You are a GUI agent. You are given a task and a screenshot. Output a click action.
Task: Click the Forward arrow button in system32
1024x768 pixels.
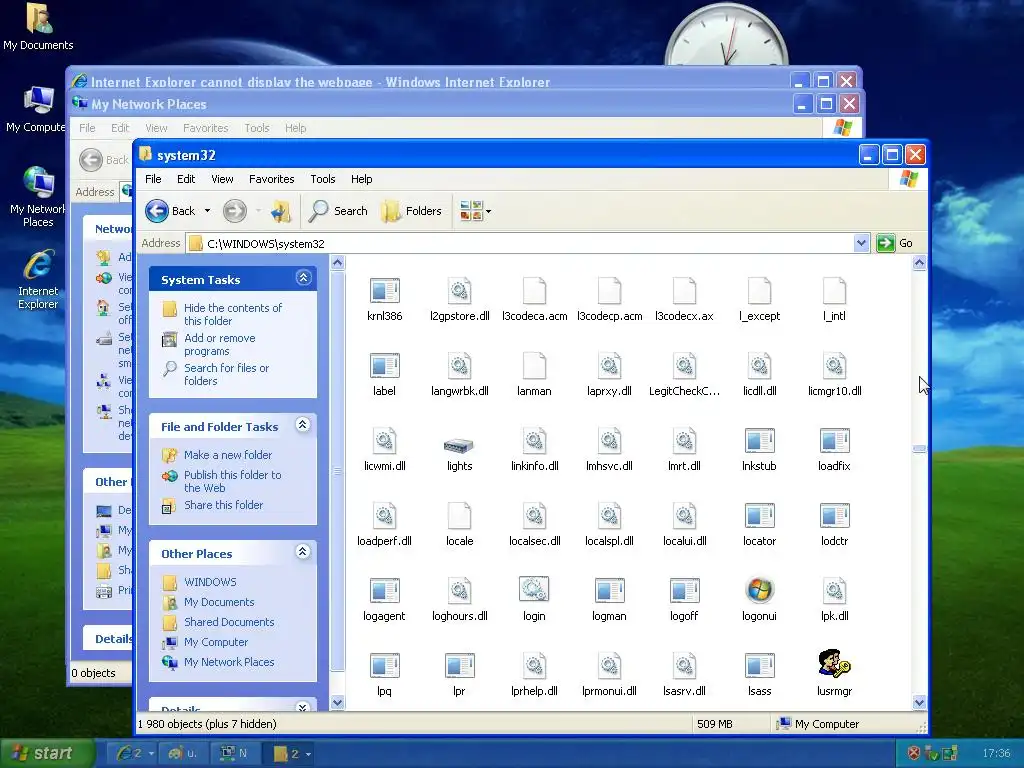(x=234, y=211)
